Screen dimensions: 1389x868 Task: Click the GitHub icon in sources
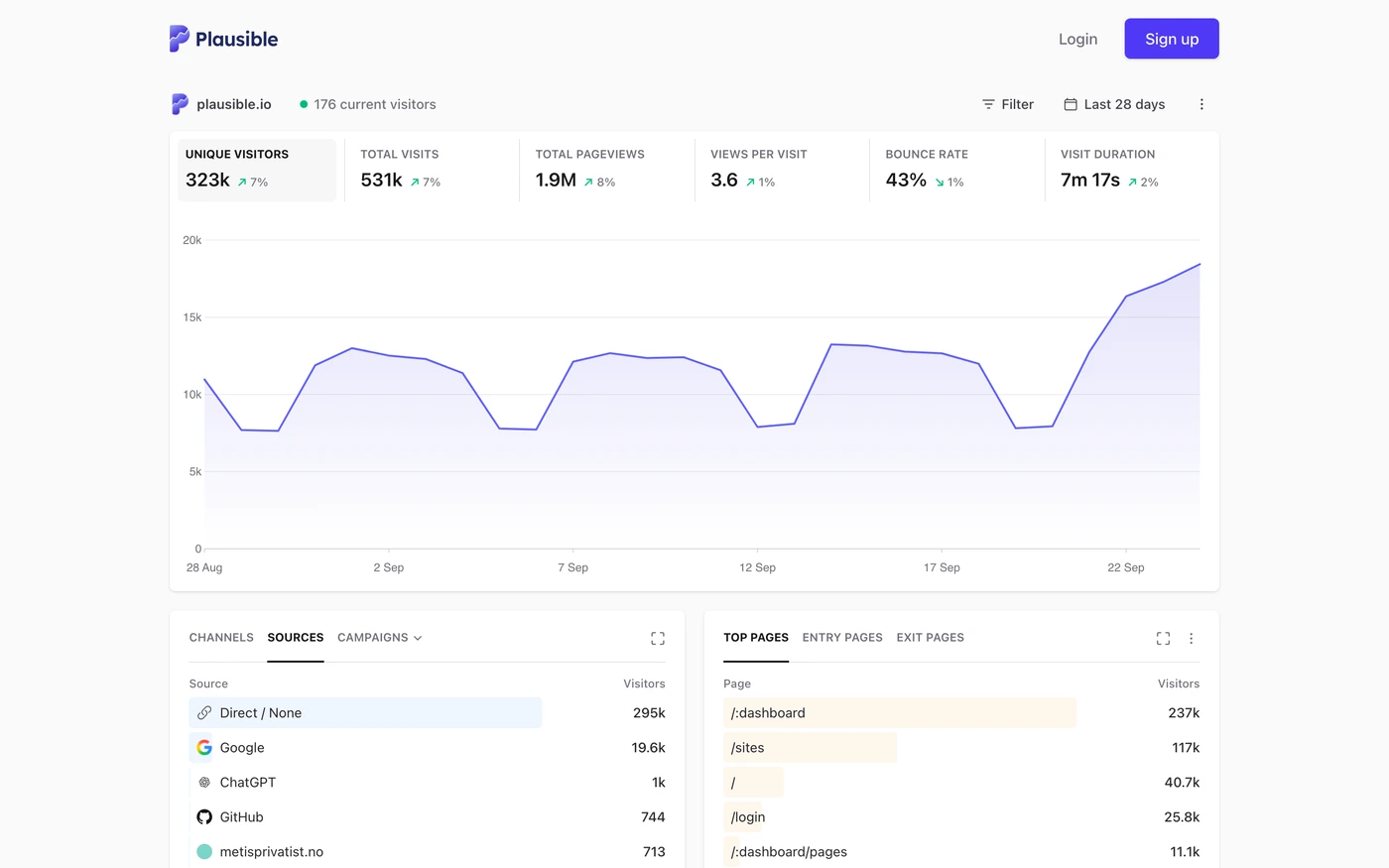(204, 816)
